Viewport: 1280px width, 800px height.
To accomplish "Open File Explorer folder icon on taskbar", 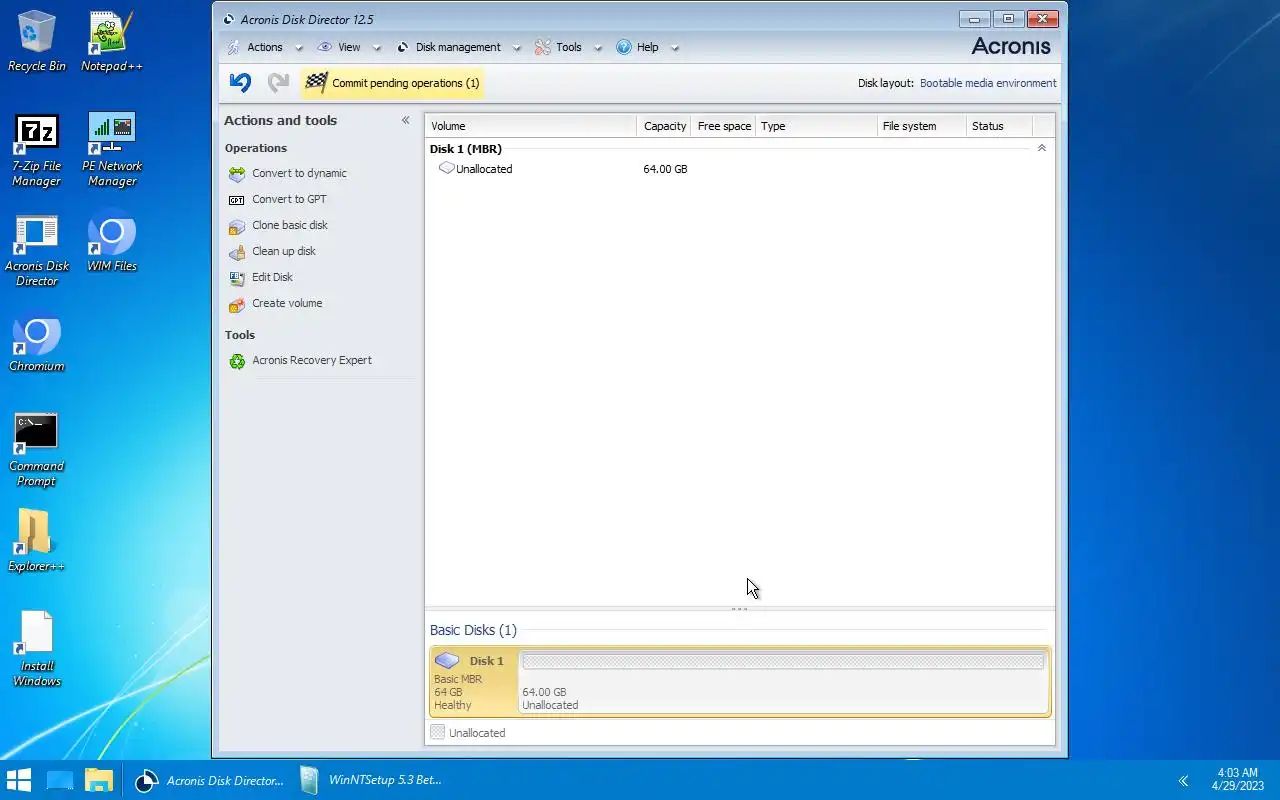I will (x=98, y=780).
